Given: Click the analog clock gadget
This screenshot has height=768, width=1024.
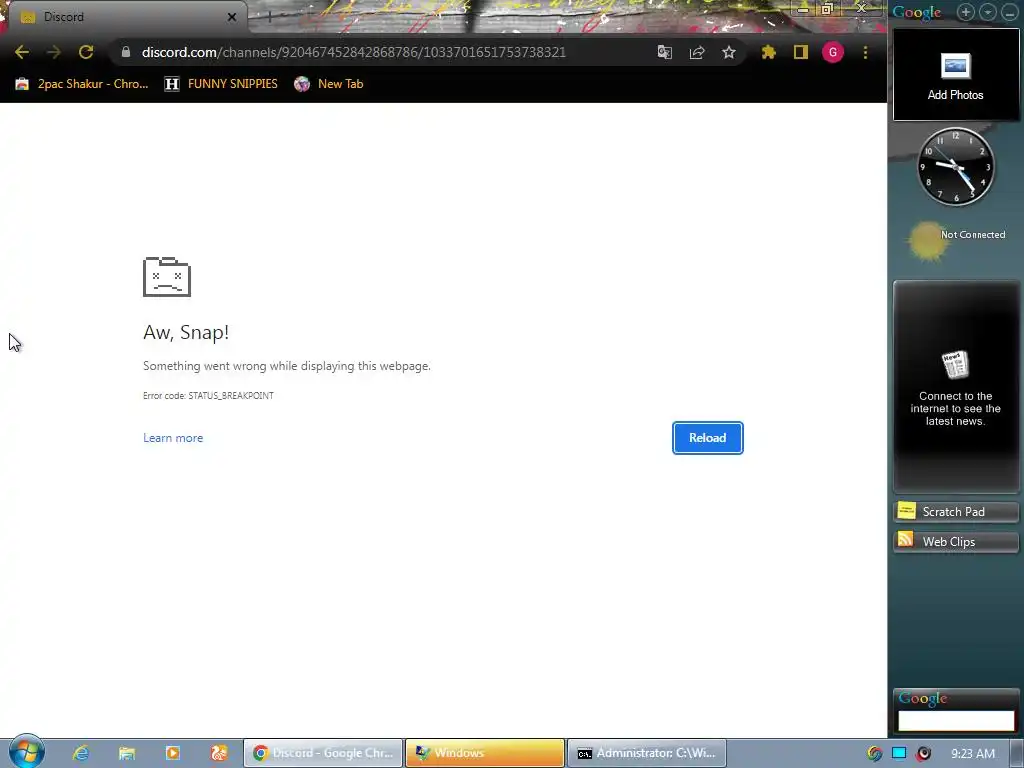Looking at the screenshot, I should pos(955,167).
